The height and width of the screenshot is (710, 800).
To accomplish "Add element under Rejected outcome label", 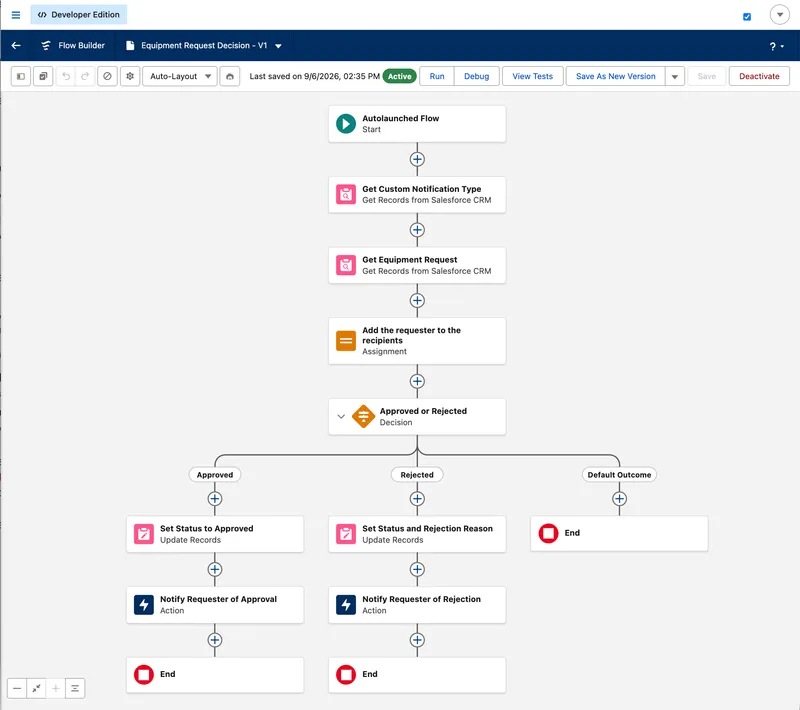I will tap(417, 498).
